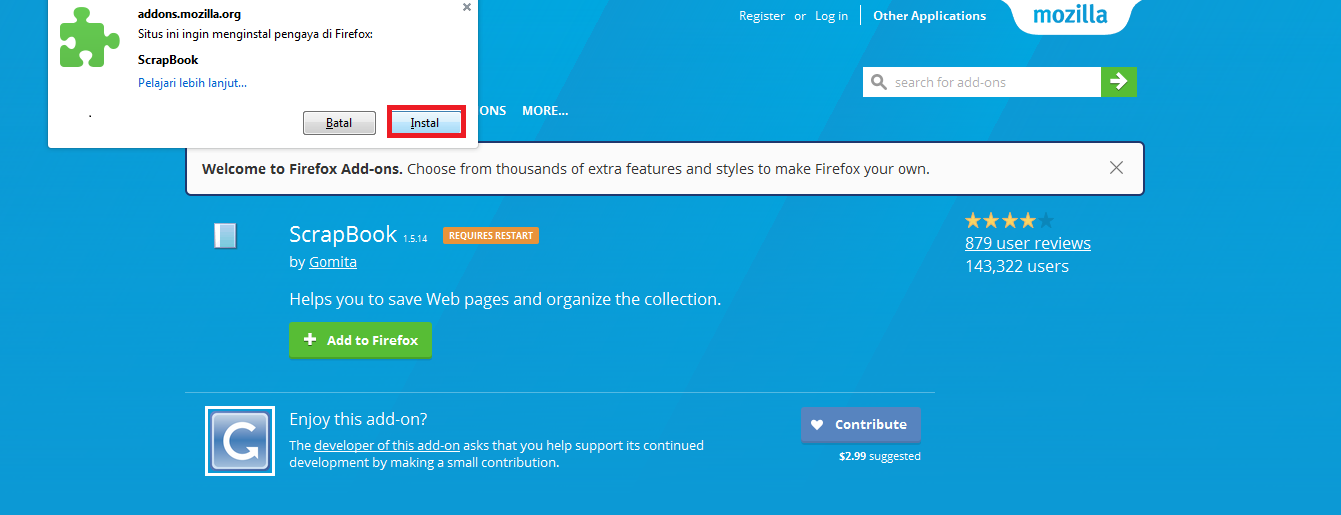Click the addons.mozilla.org popup heading
The width and height of the screenshot is (1341, 515).
point(189,15)
